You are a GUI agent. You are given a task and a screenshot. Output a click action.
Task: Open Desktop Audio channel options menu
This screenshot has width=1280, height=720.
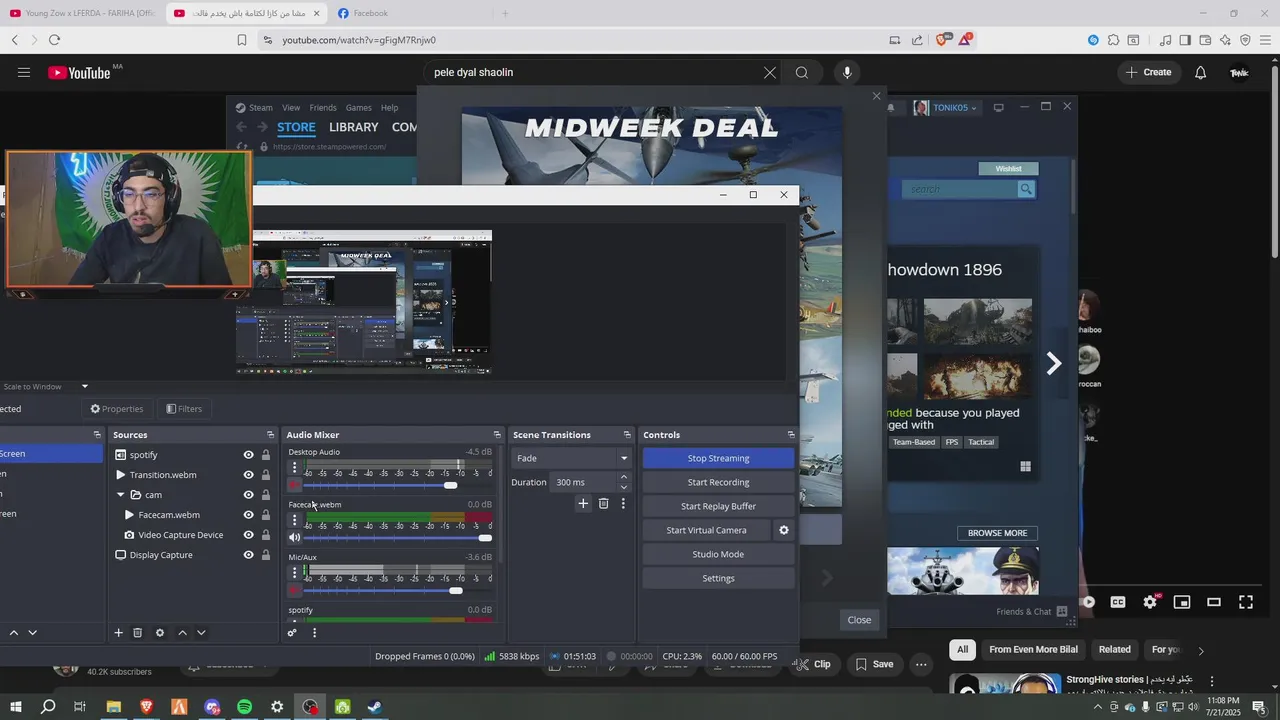click(x=294, y=468)
